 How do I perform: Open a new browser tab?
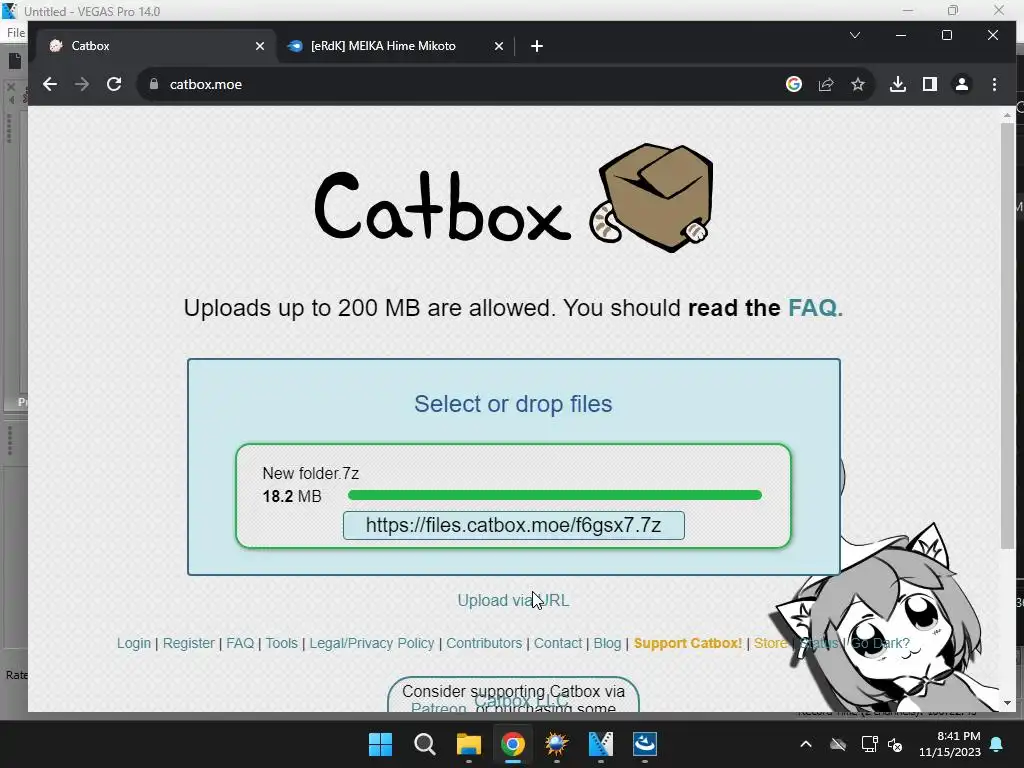point(537,46)
